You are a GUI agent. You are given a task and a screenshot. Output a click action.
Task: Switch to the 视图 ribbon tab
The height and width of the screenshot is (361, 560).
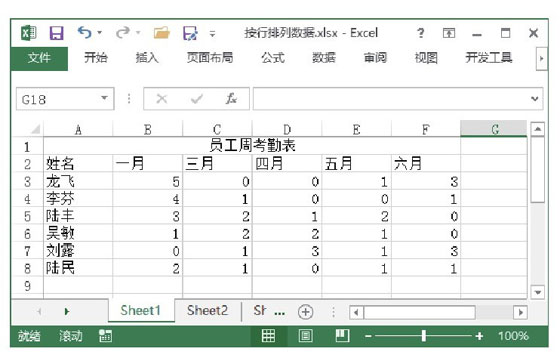coord(426,57)
